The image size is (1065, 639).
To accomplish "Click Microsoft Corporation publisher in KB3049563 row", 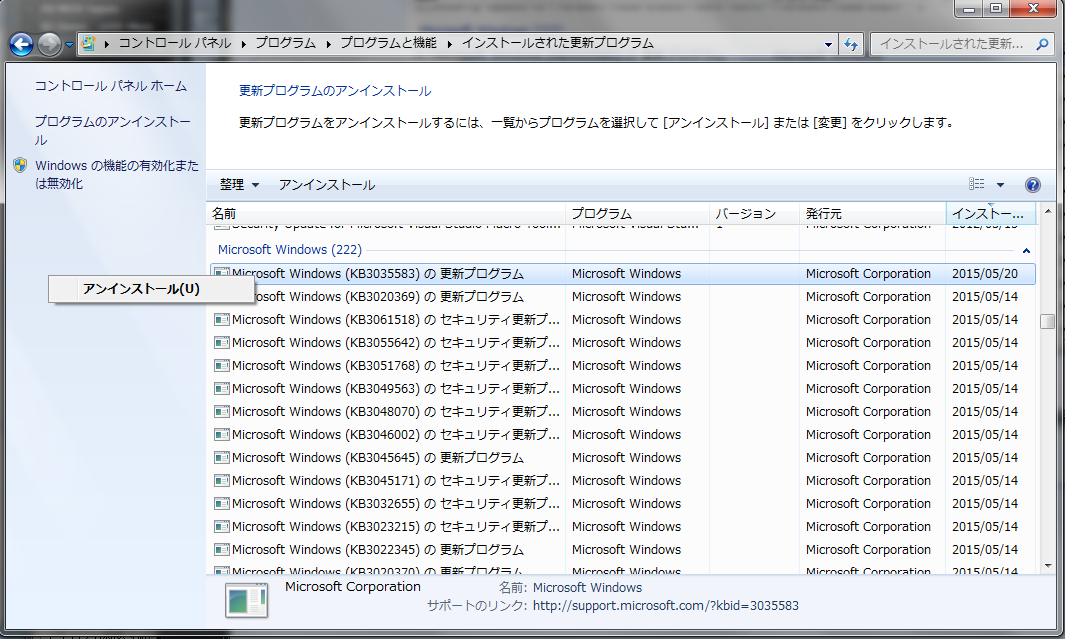I will pyautogui.click(x=868, y=389).
